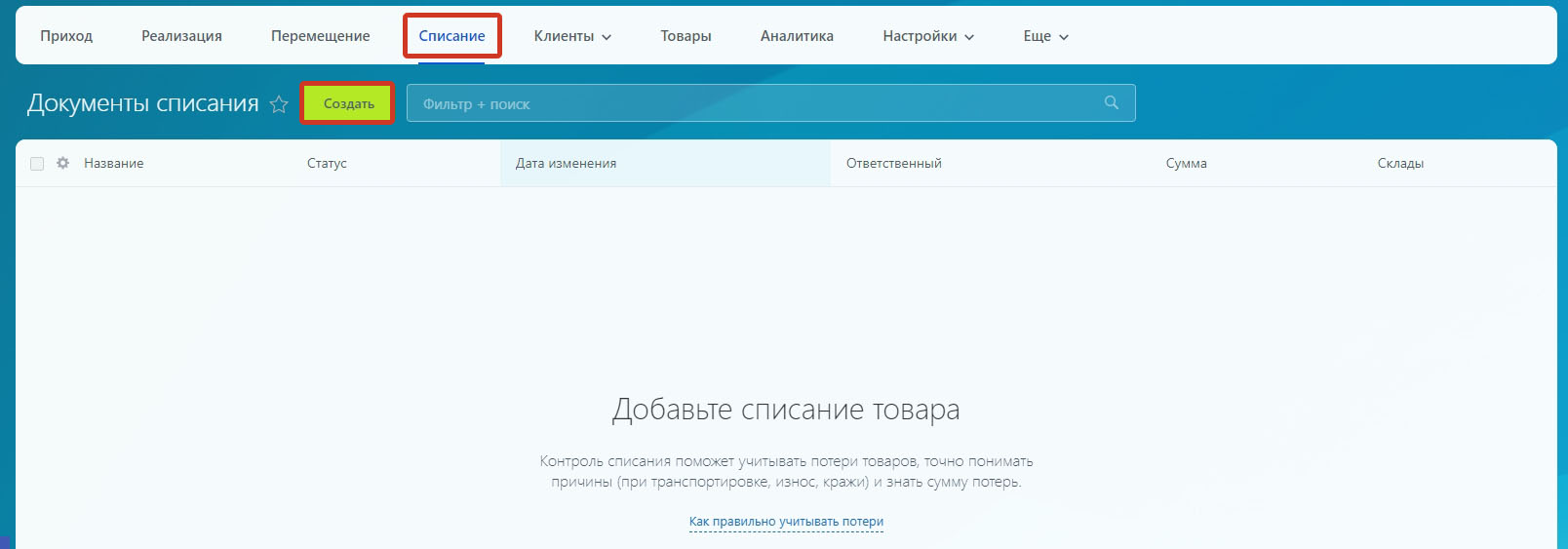Select the Списание tab

pos(451,36)
